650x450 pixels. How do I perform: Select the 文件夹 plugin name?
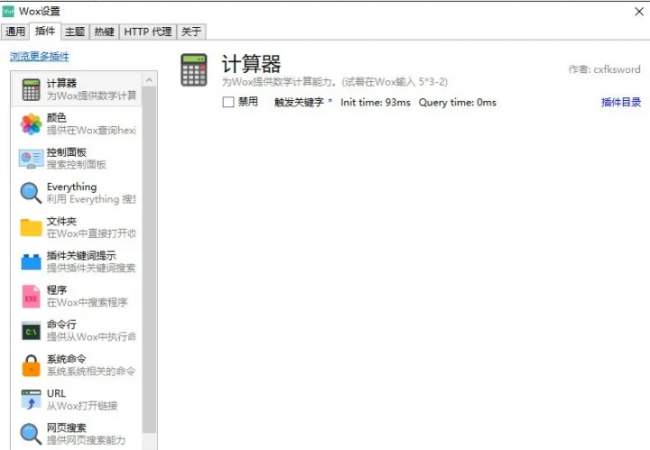tap(61, 221)
